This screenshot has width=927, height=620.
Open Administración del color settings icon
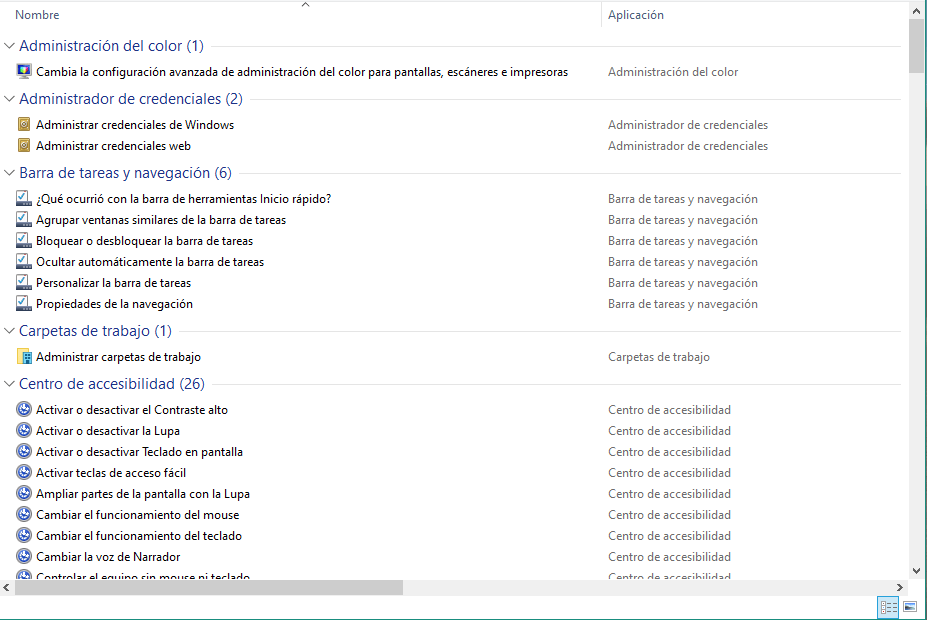[22, 71]
